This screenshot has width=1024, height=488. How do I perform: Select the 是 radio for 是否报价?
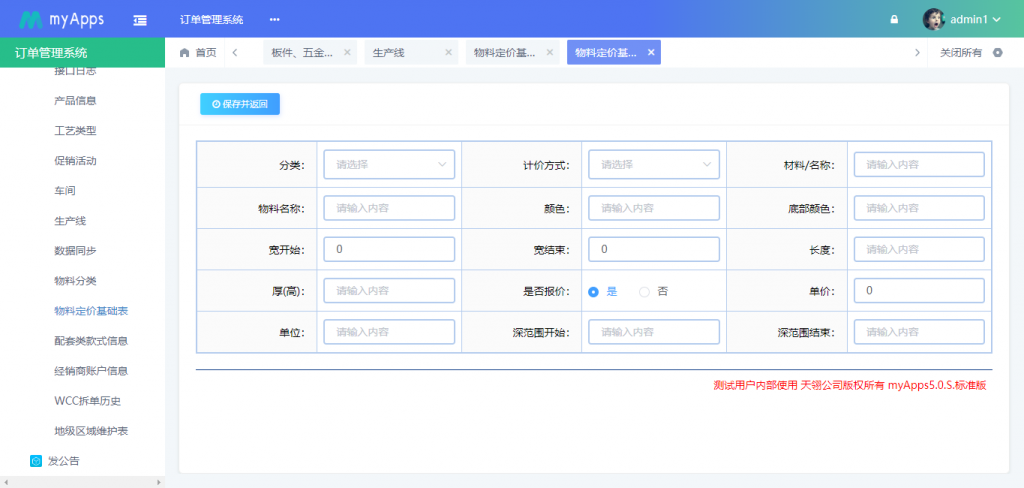(593, 291)
